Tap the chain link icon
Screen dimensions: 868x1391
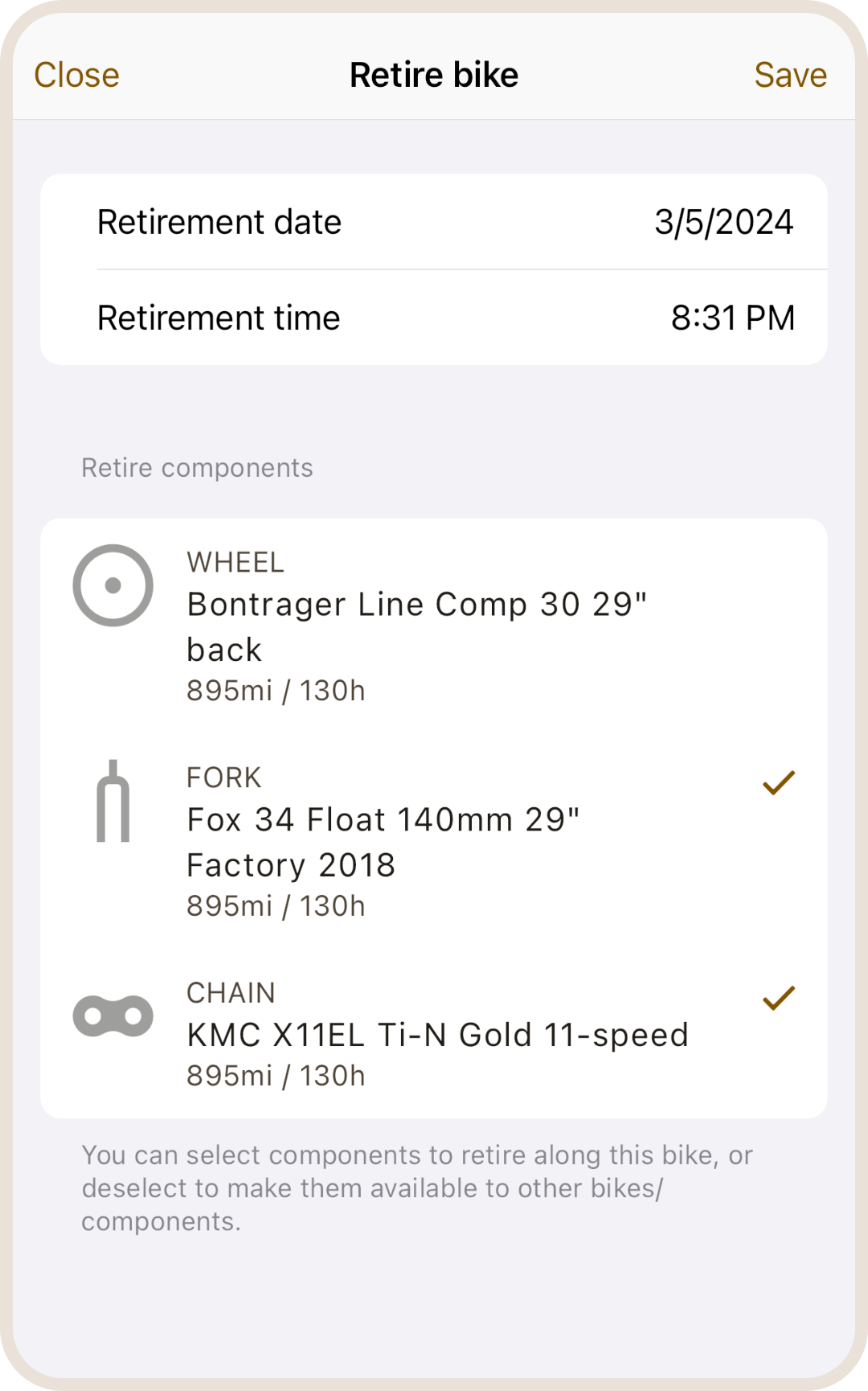[x=113, y=1016]
